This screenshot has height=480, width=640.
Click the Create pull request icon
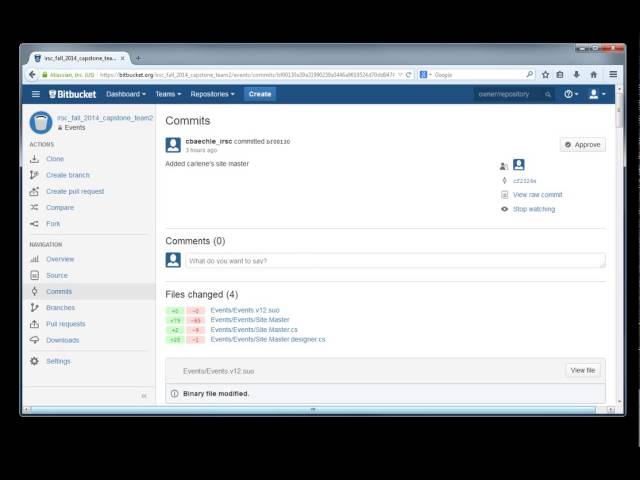34,191
